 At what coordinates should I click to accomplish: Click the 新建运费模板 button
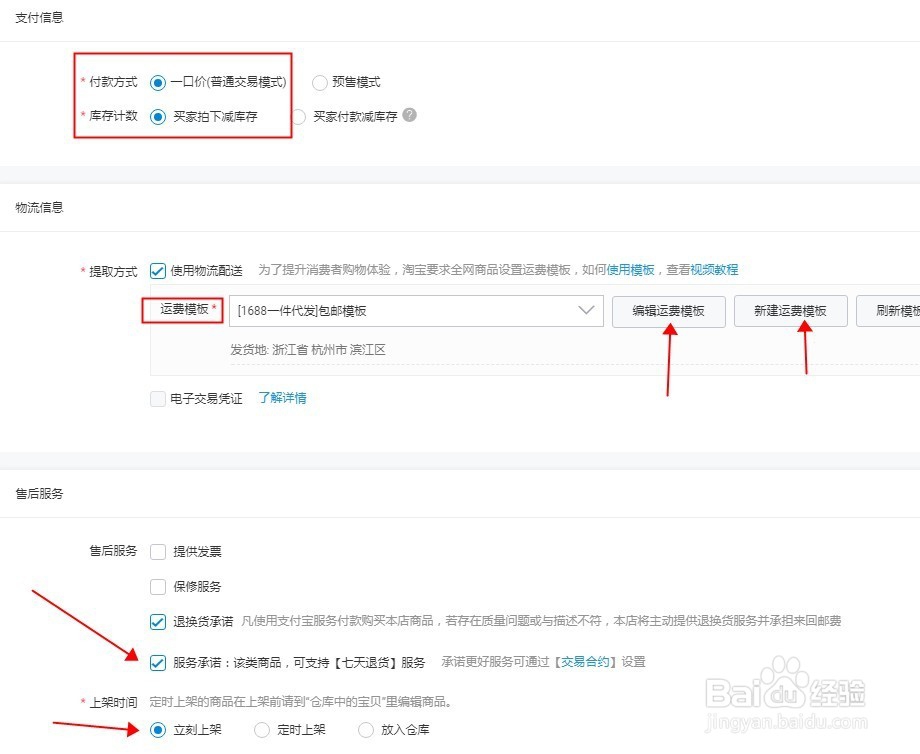click(788, 311)
